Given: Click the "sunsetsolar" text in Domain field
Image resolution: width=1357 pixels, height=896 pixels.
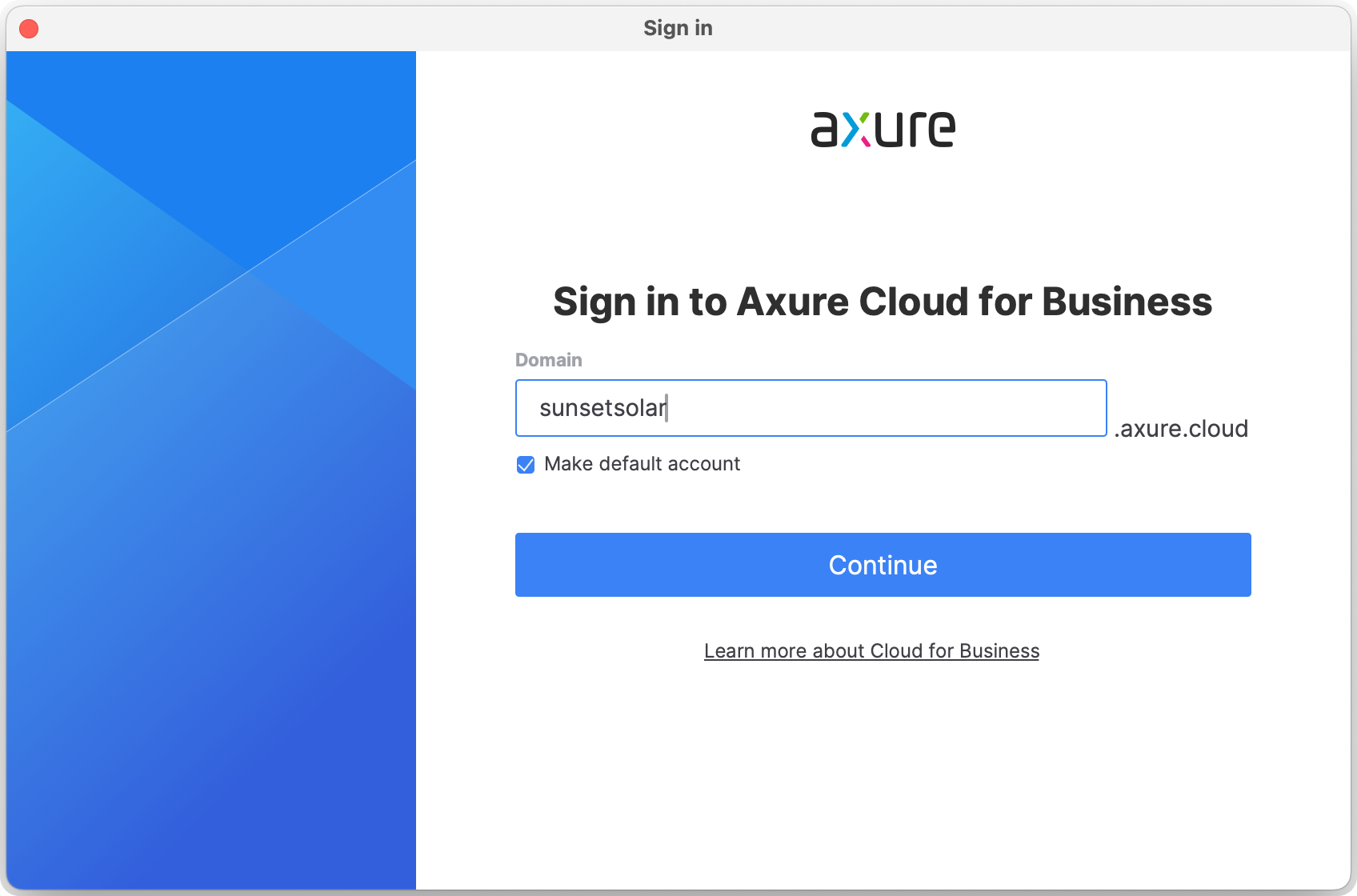Looking at the screenshot, I should (602, 408).
